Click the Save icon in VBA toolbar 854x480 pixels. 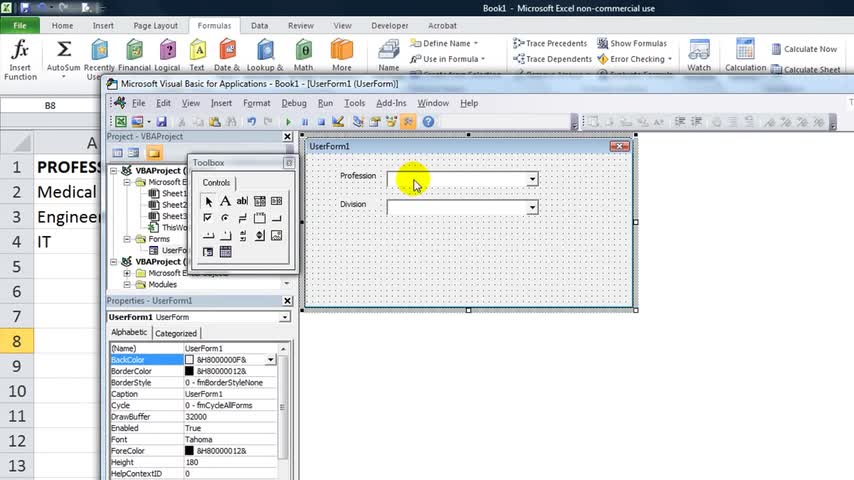pos(162,121)
